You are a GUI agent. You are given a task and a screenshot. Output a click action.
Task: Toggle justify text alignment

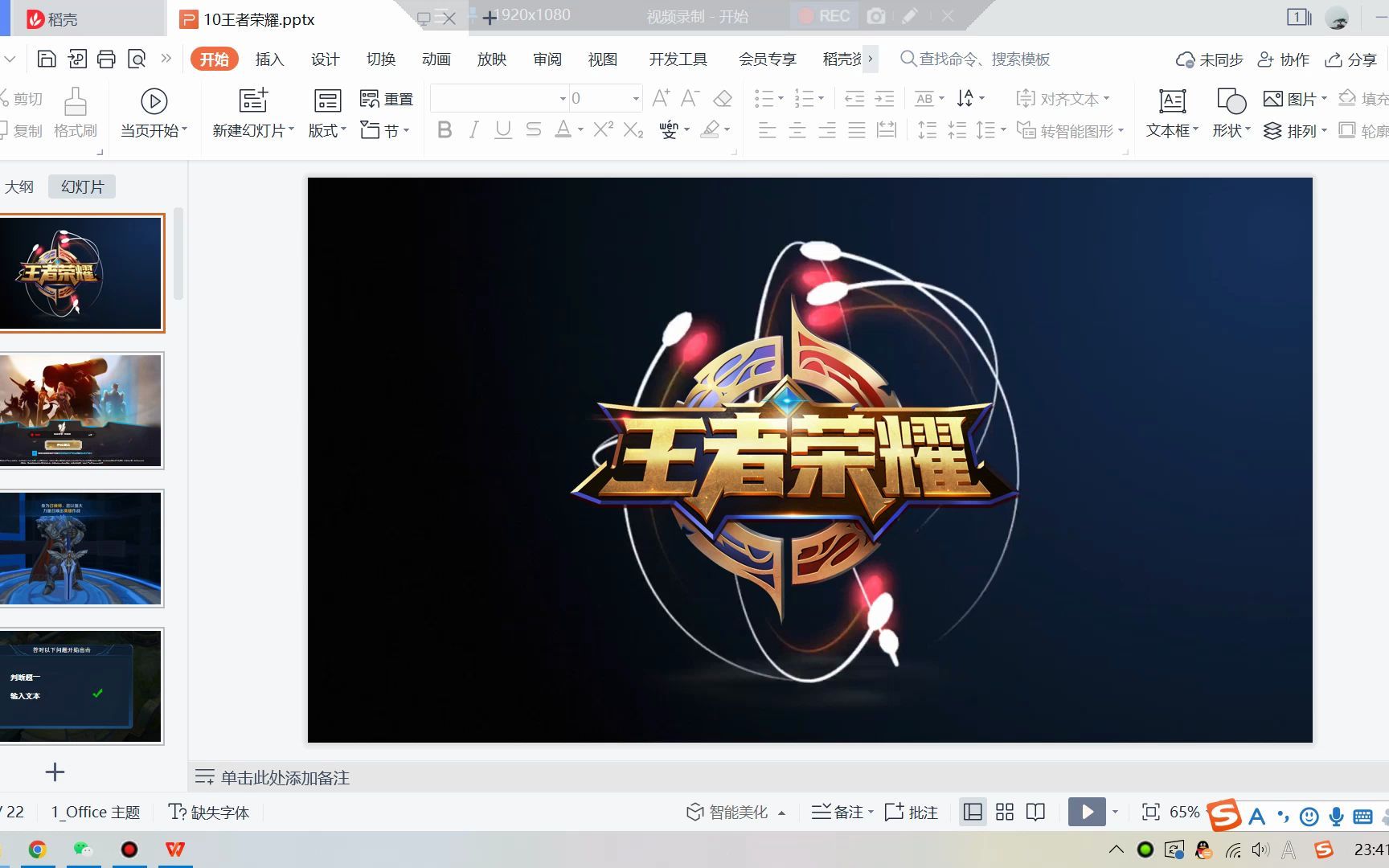857,130
